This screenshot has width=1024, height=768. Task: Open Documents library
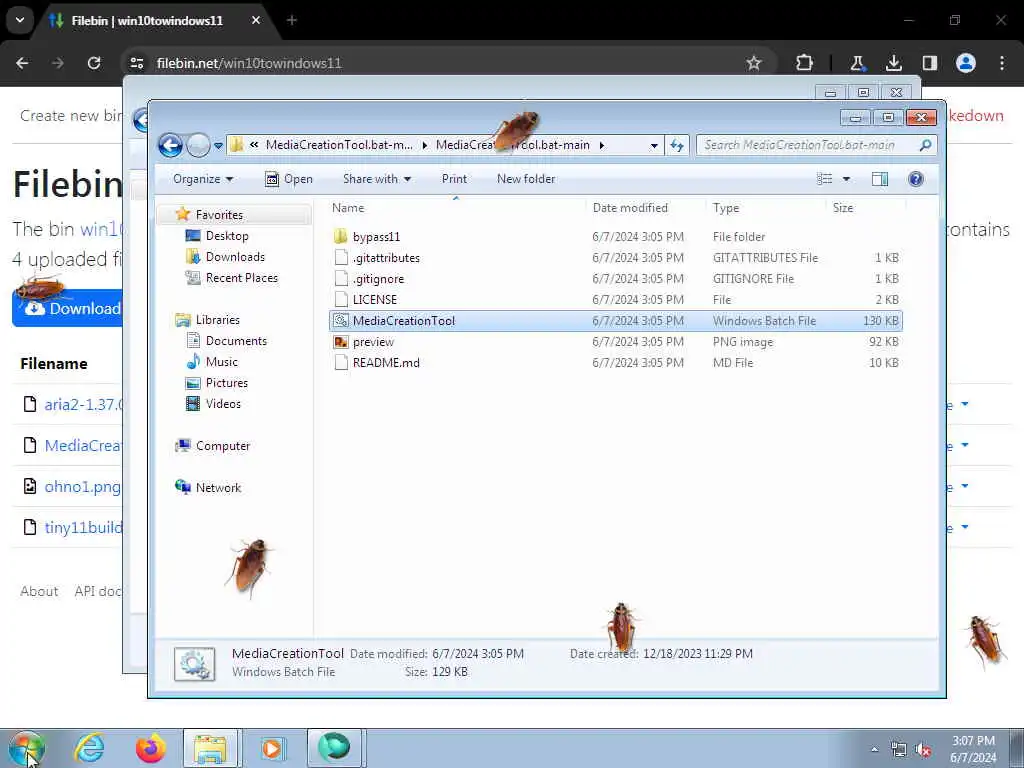(x=236, y=340)
